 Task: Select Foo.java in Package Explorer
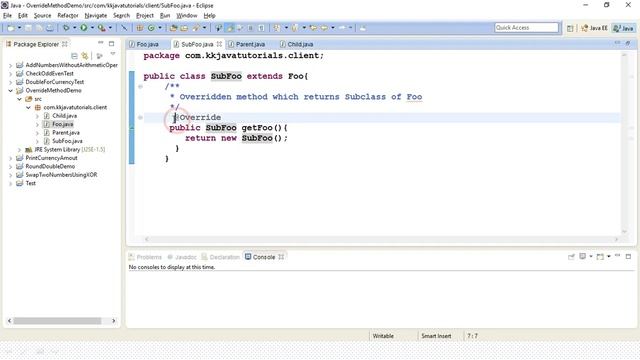click(x=62, y=124)
